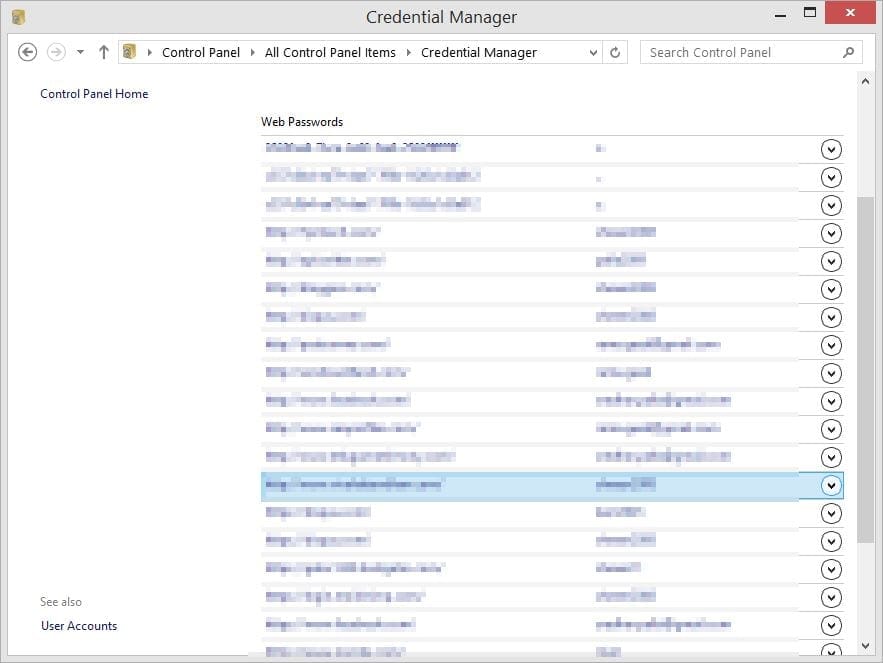Click the Credential Manager title bar icon
This screenshot has height=663, width=883.
pos(18,17)
